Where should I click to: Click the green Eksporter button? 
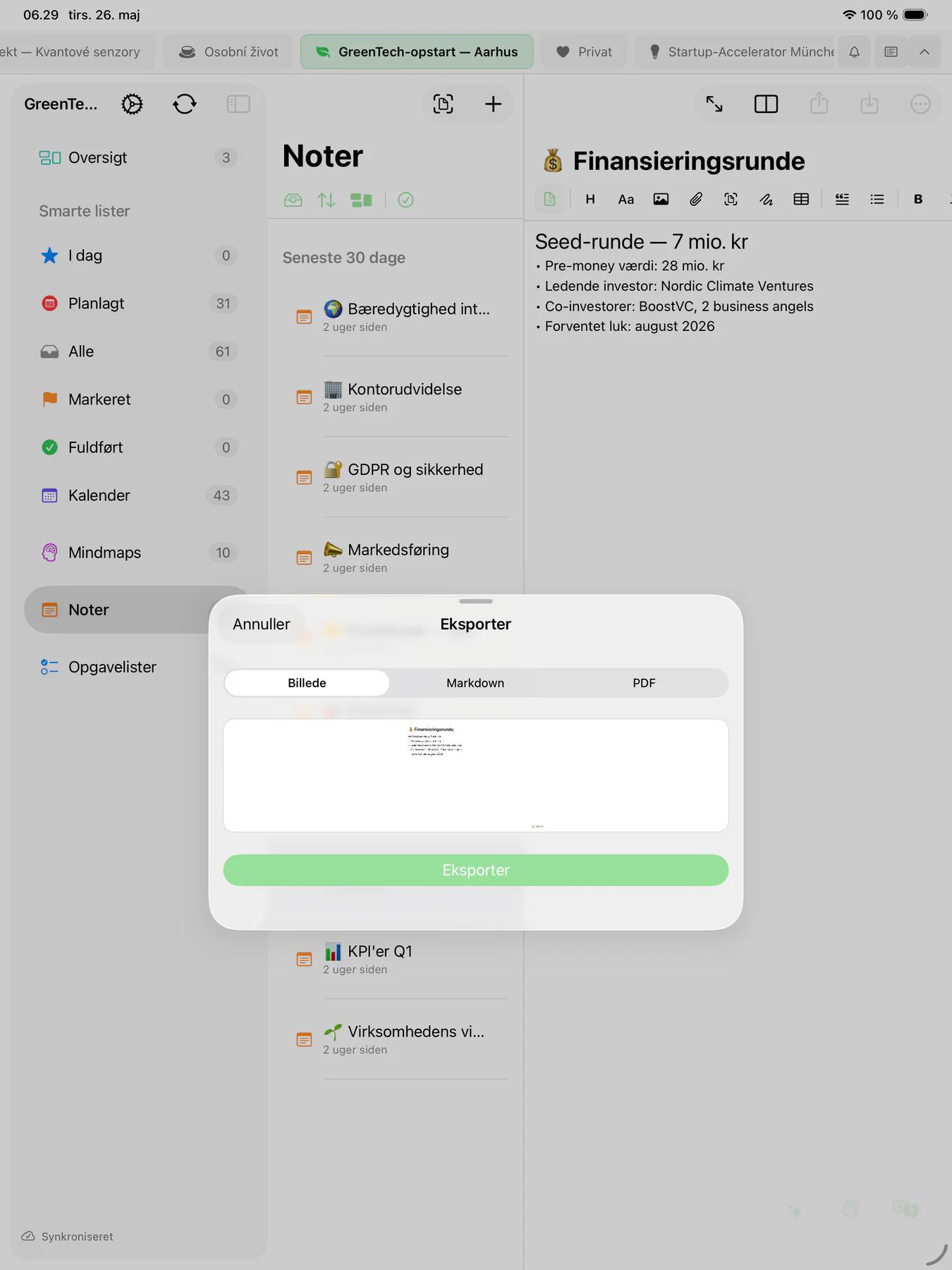(x=476, y=870)
